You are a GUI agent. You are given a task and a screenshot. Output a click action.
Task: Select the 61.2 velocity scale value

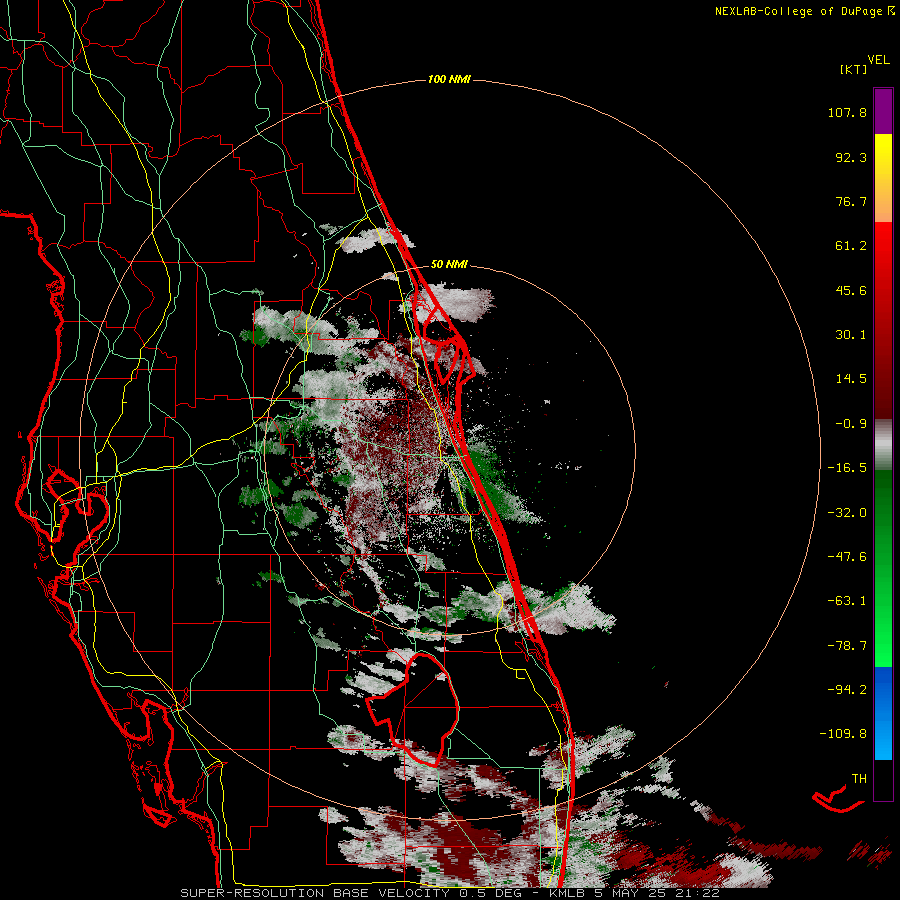point(851,246)
